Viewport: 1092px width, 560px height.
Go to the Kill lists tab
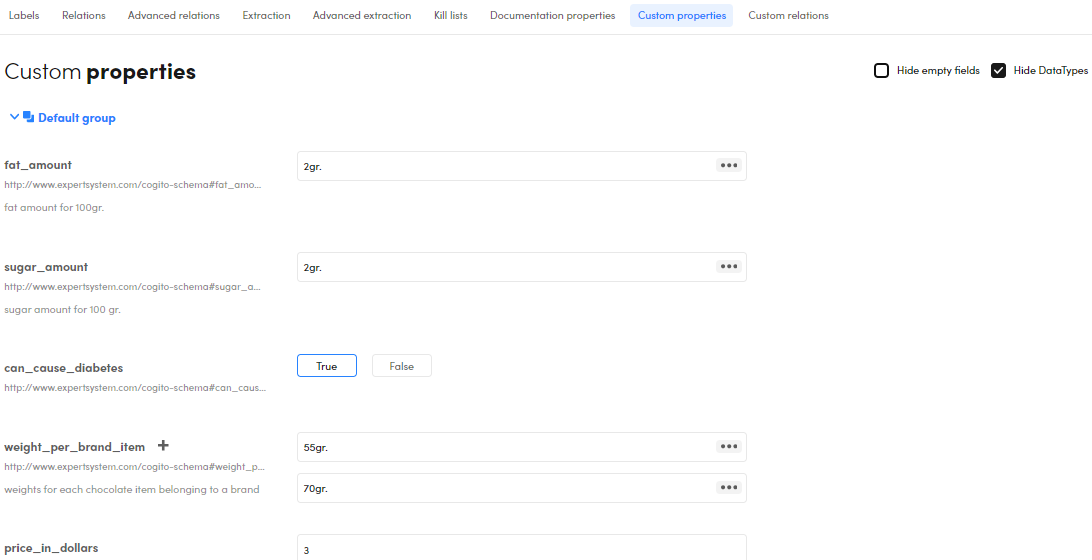click(x=450, y=16)
